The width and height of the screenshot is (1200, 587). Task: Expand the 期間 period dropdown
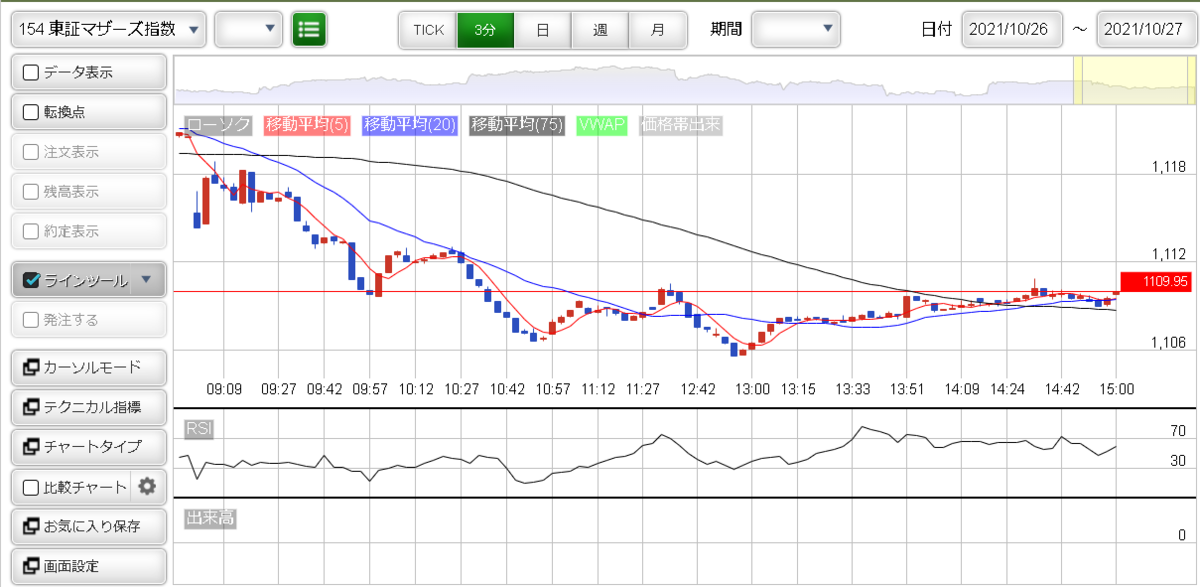[x=796, y=29]
